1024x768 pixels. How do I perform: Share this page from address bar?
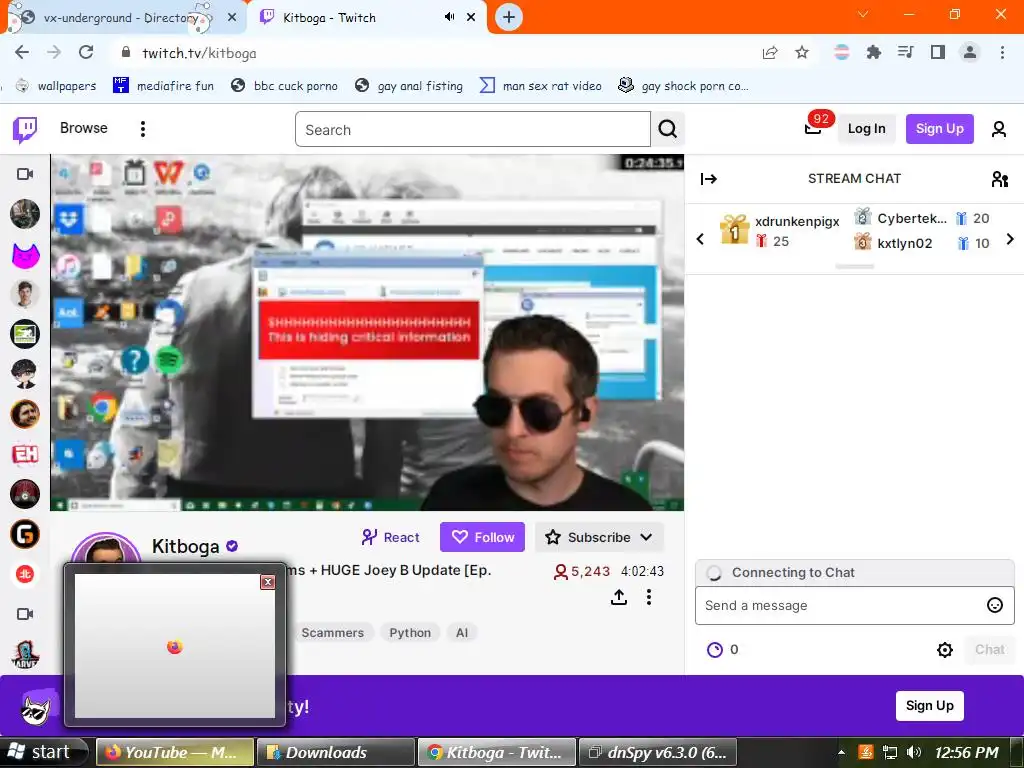pos(770,52)
